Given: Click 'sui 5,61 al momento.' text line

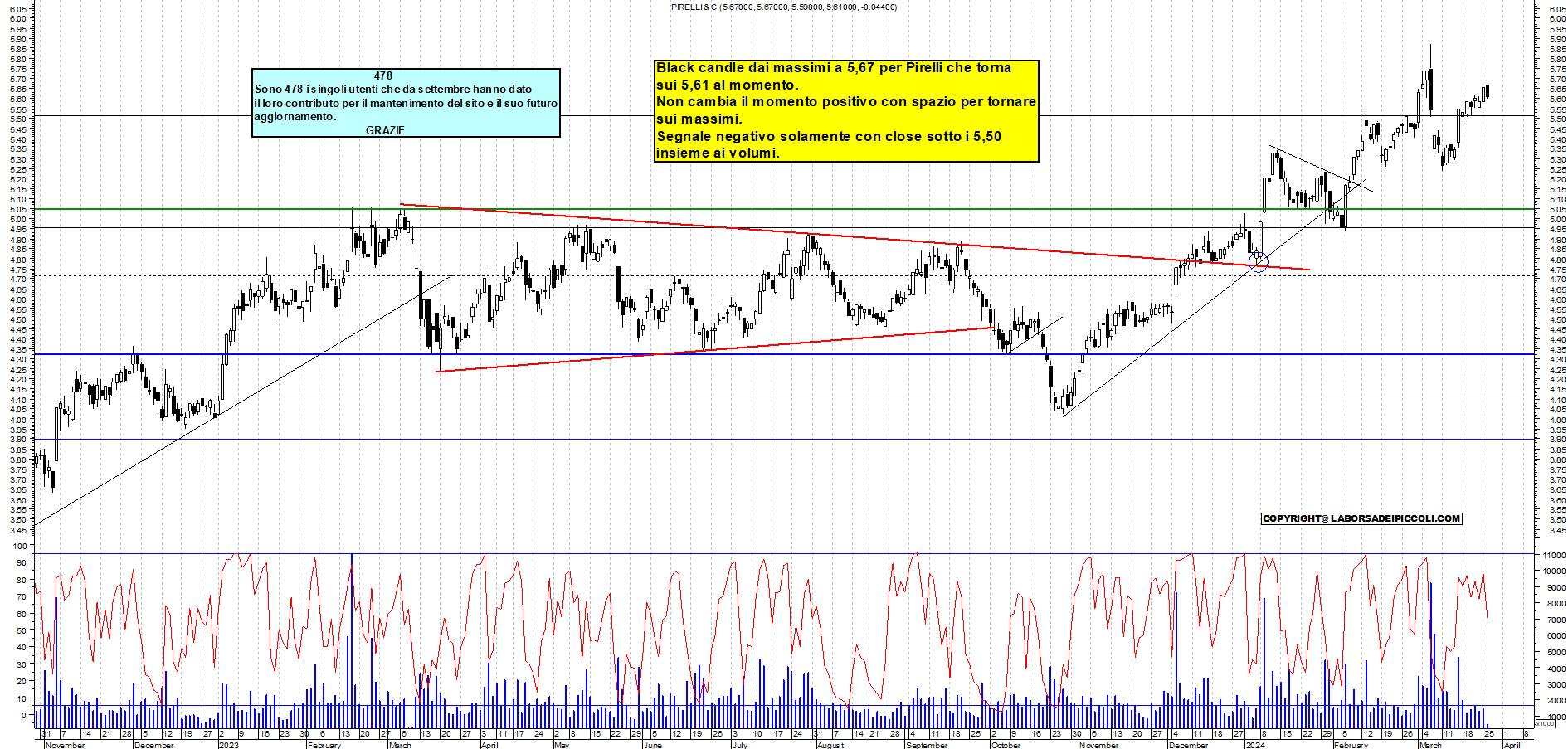Looking at the screenshot, I should point(728,85).
